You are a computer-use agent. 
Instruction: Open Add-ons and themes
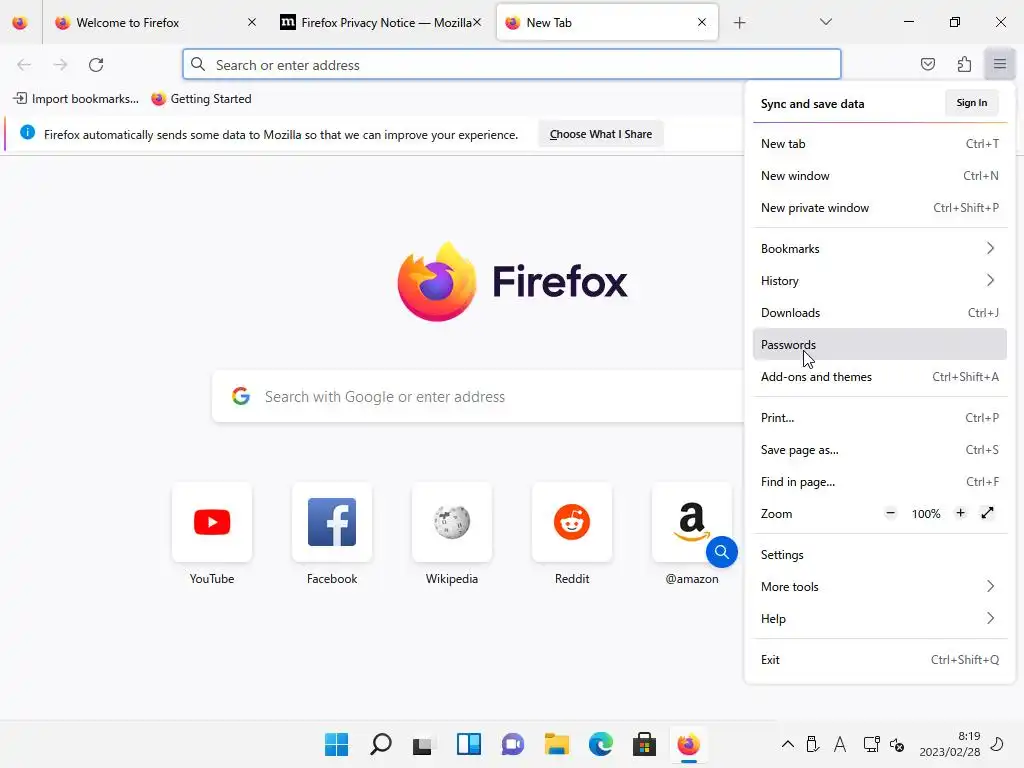click(x=880, y=377)
